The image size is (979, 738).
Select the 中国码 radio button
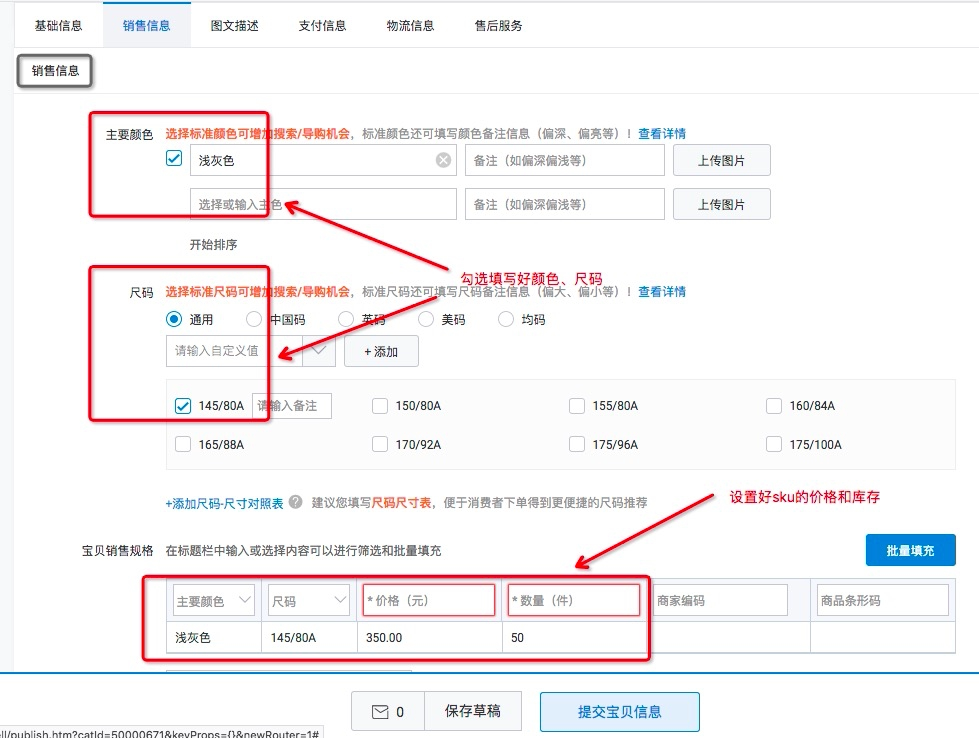click(x=254, y=320)
